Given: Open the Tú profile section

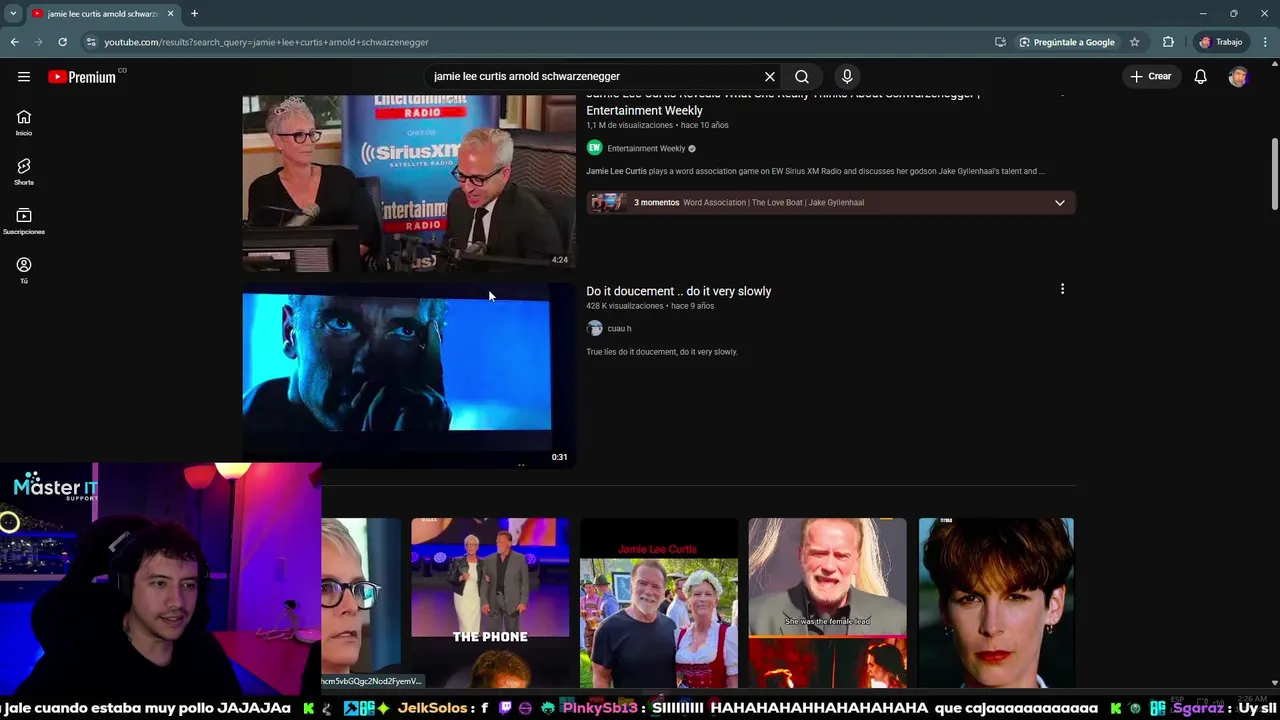Looking at the screenshot, I should click(24, 270).
